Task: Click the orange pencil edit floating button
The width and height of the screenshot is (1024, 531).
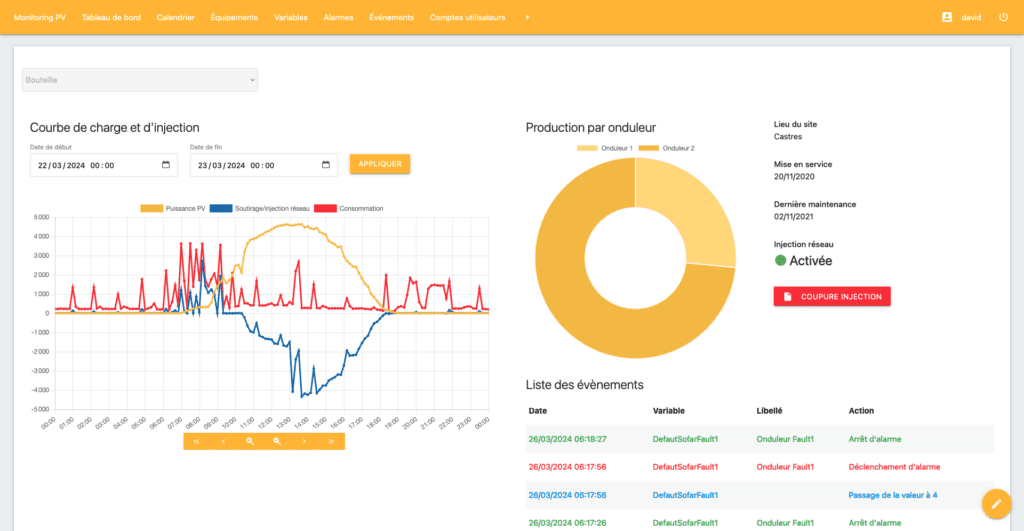Action: point(996,504)
